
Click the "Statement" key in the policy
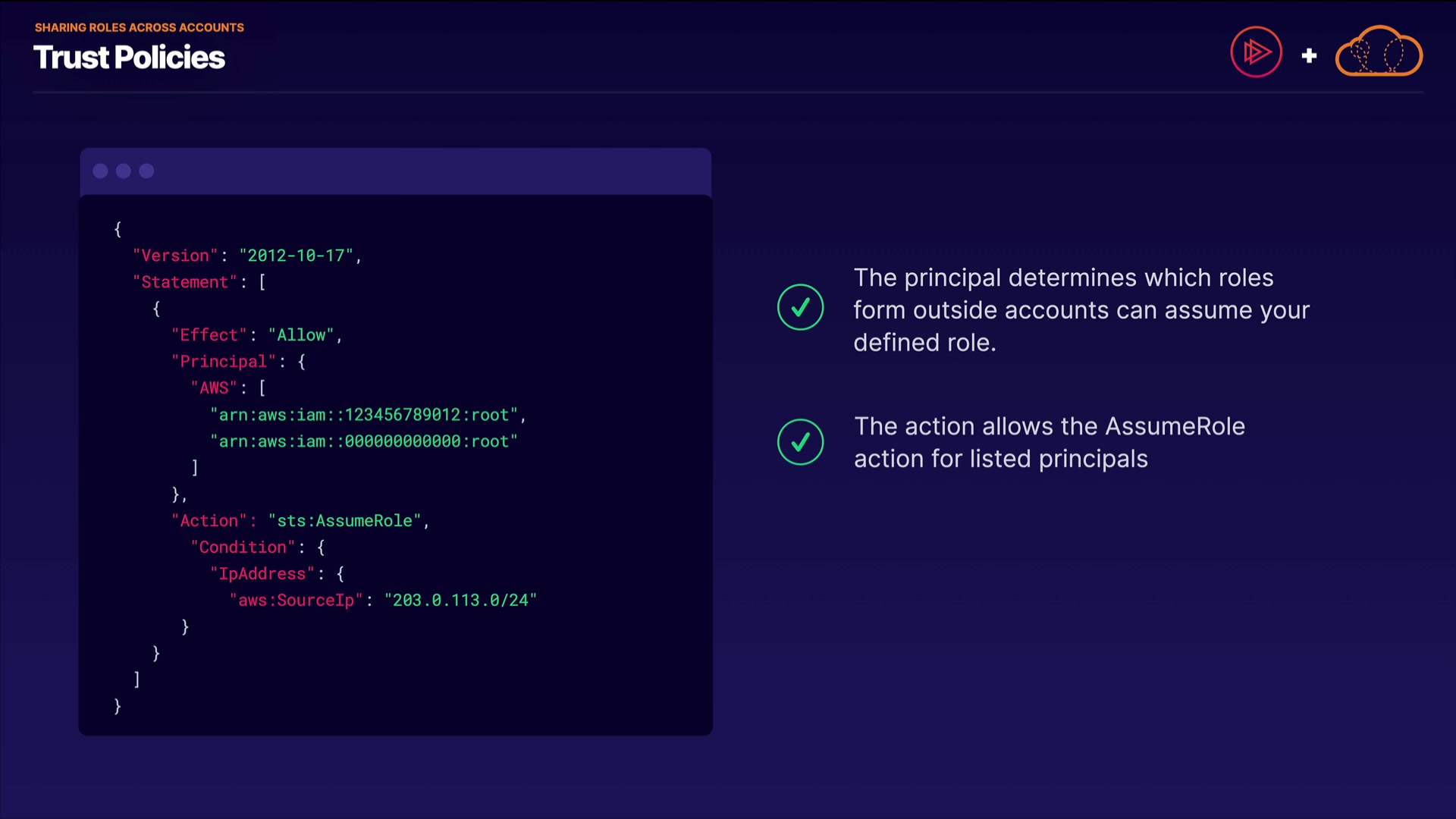185,282
